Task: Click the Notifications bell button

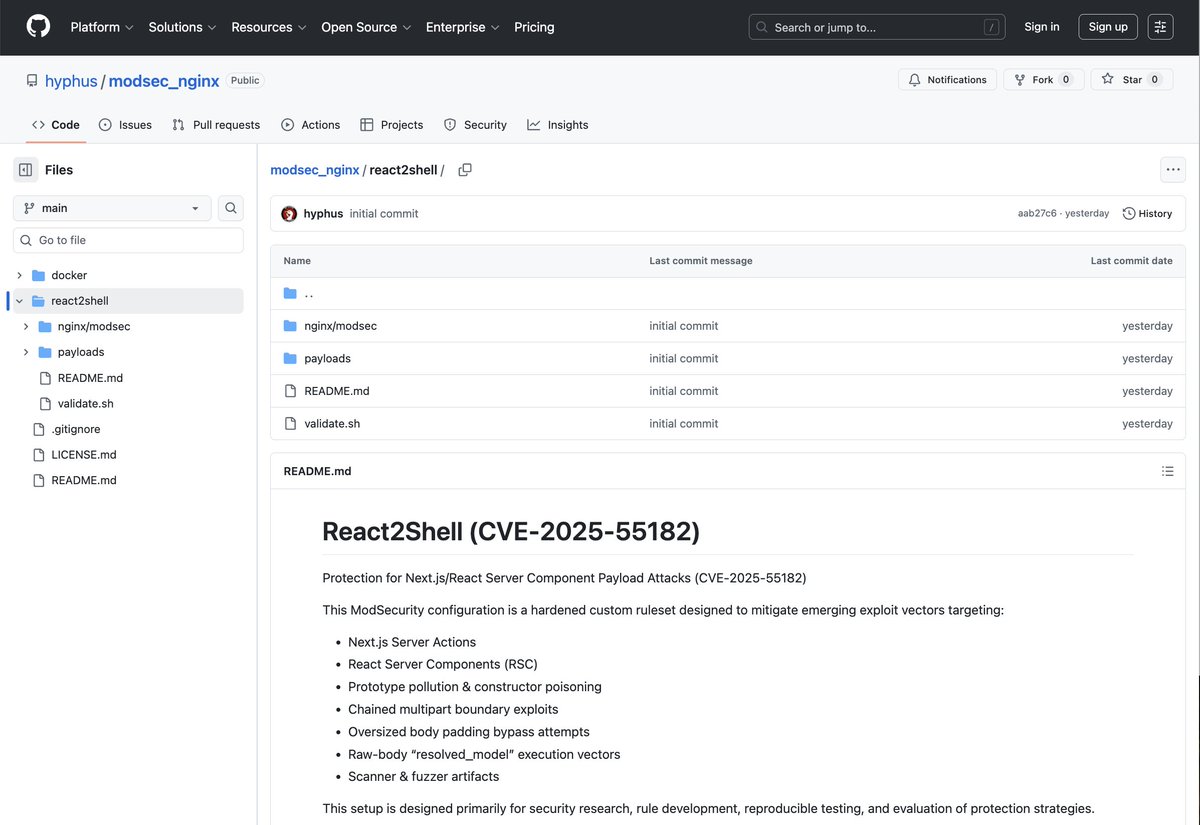Action: pyautogui.click(x=946, y=79)
